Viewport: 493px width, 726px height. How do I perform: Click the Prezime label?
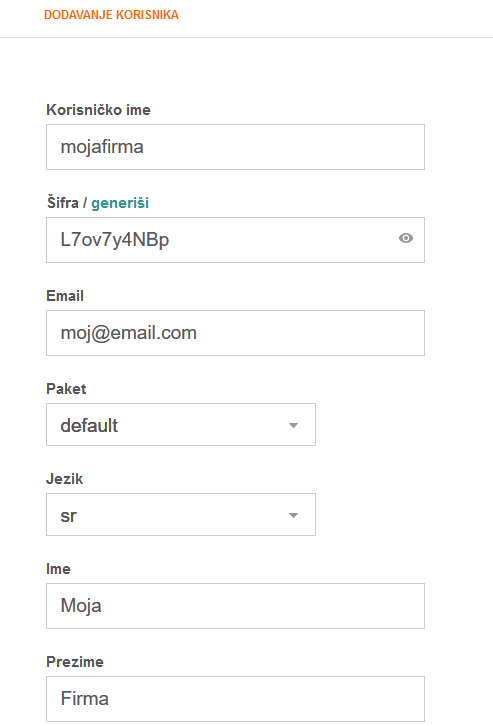[x=75, y=662]
